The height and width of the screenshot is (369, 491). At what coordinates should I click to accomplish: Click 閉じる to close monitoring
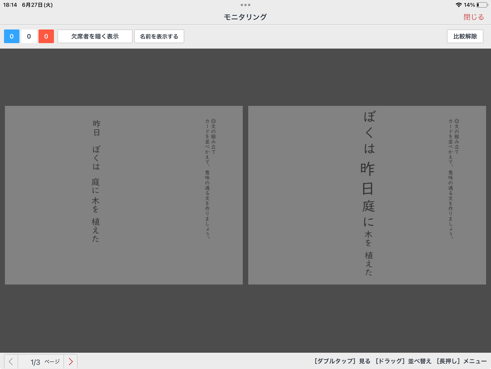click(474, 17)
